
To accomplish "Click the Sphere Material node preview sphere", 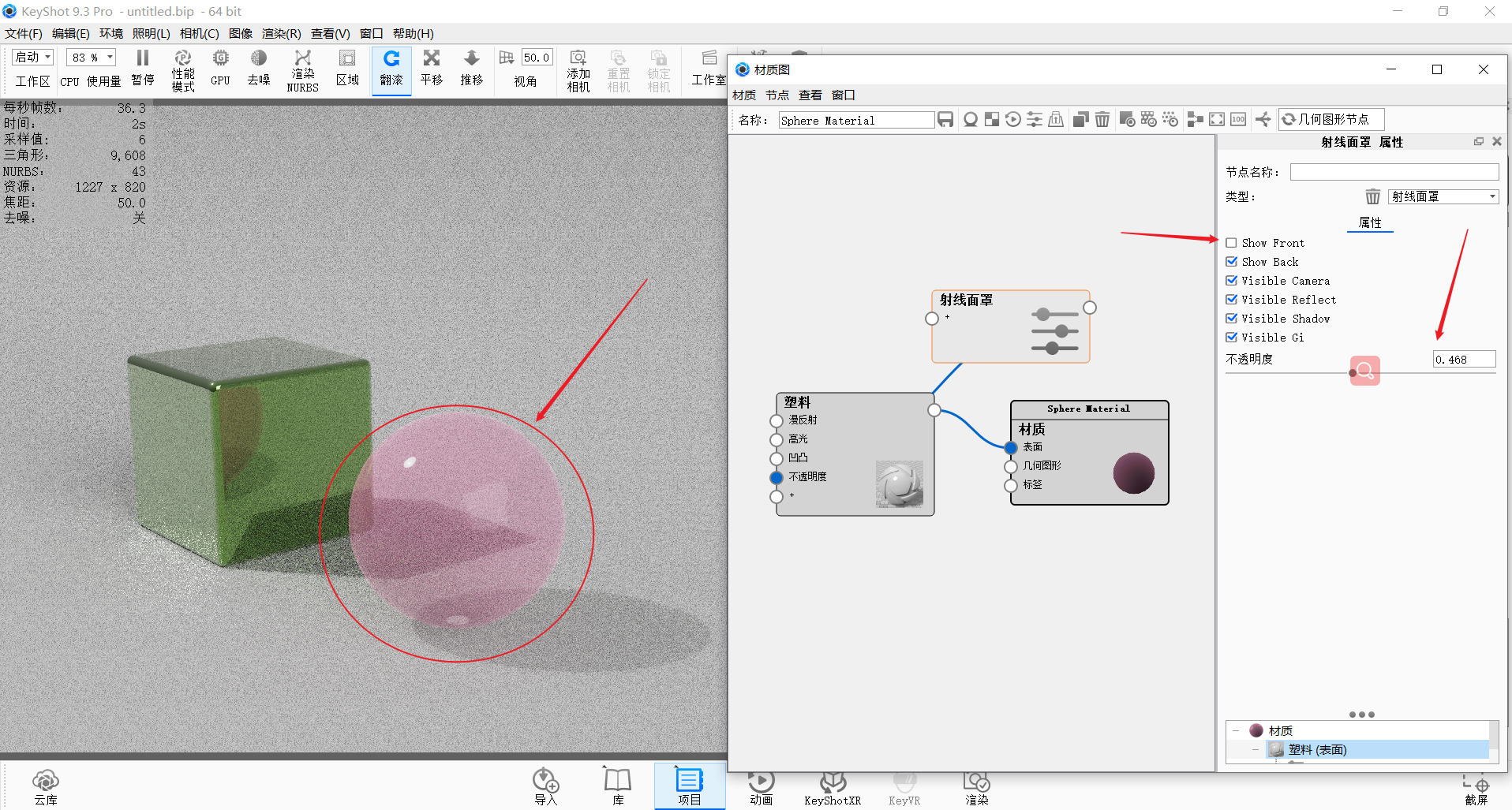I will 1133,472.
